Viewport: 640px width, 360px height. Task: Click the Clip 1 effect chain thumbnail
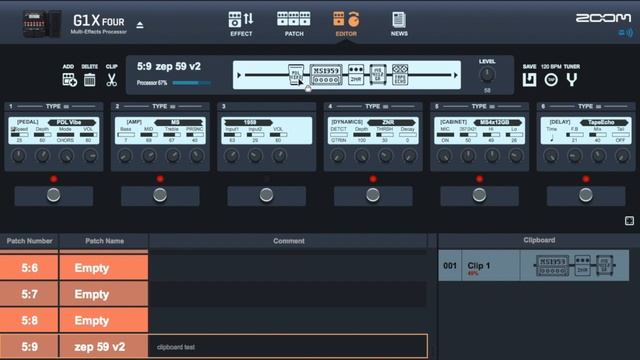(x=575, y=265)
